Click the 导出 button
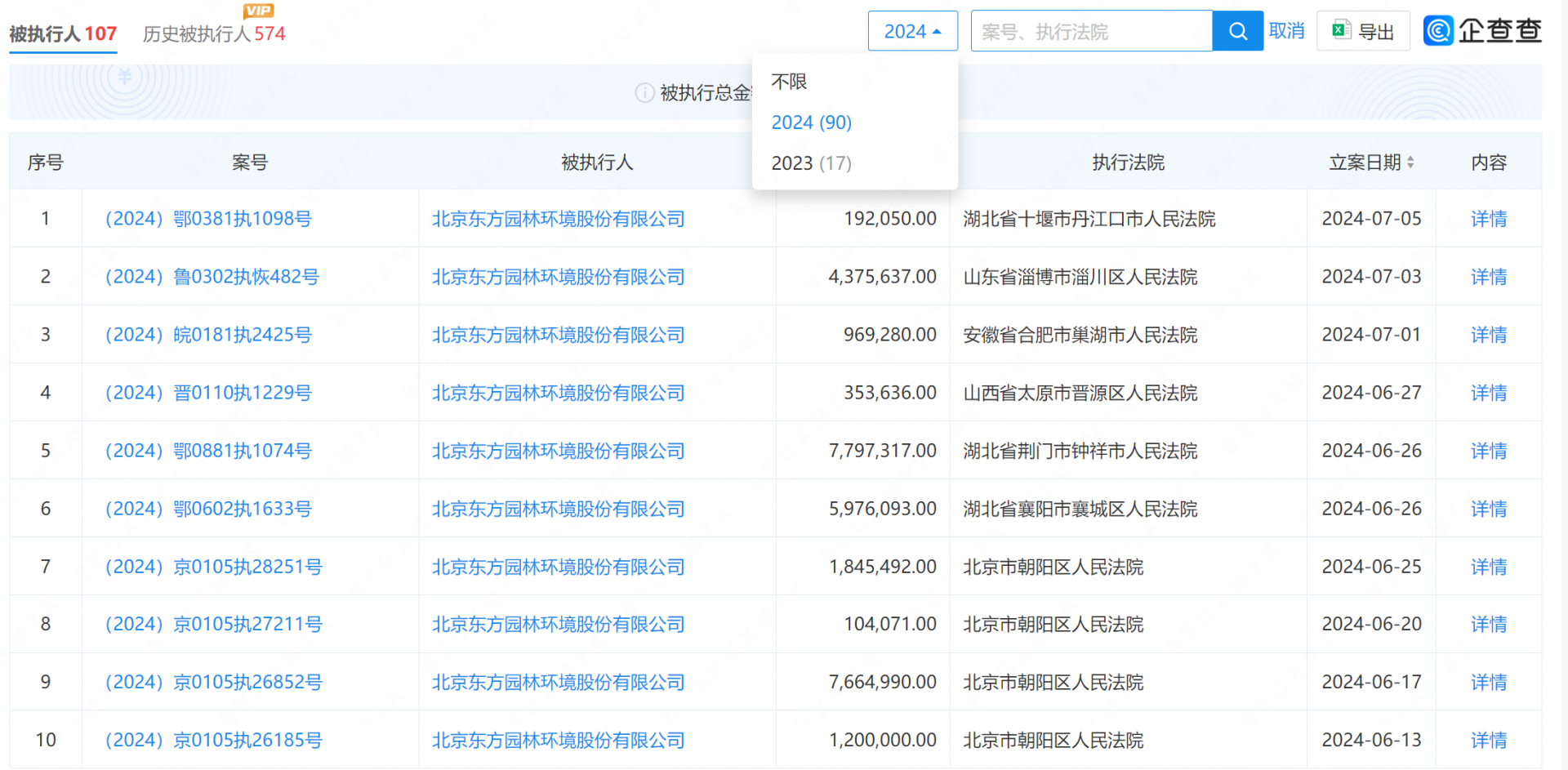The image size is (1568, 770). (1363, 31)
